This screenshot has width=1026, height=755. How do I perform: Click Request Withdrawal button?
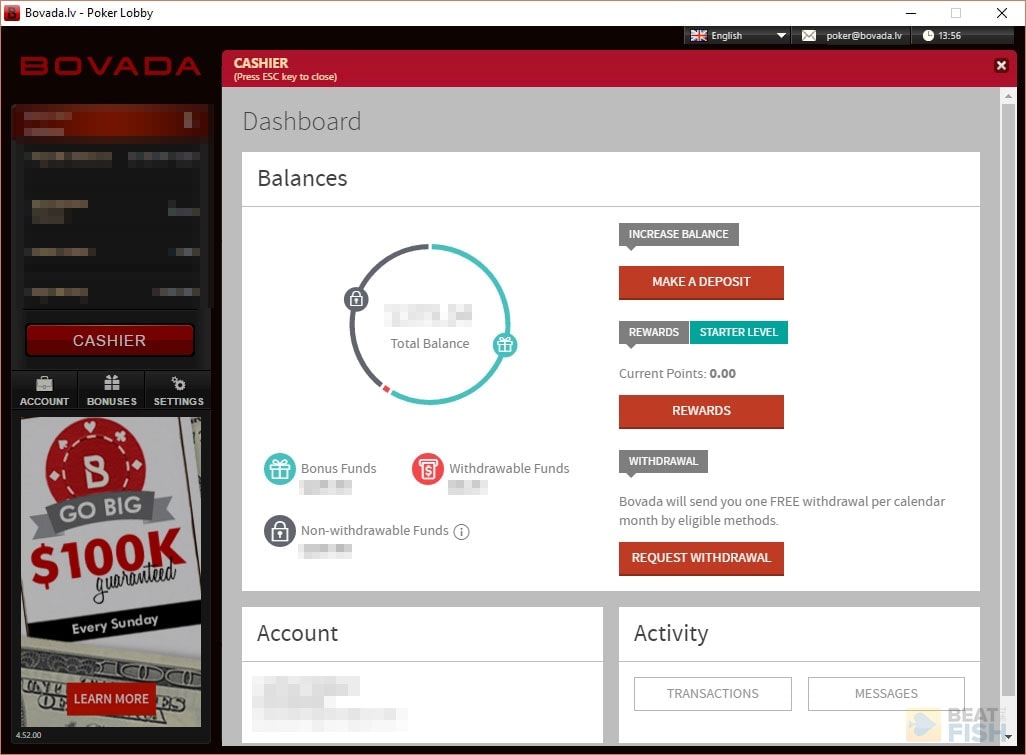point(701,558)
